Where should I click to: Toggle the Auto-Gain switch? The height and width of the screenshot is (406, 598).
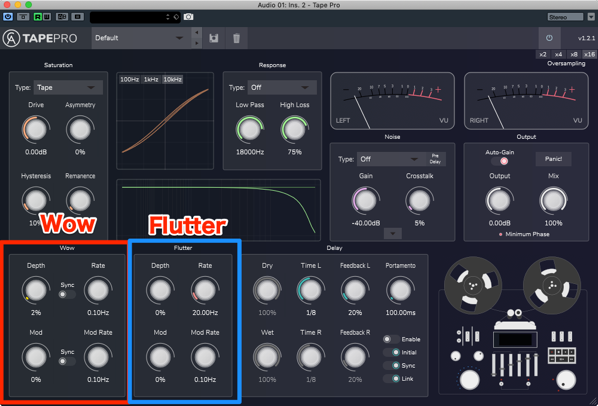click(500, 161)
